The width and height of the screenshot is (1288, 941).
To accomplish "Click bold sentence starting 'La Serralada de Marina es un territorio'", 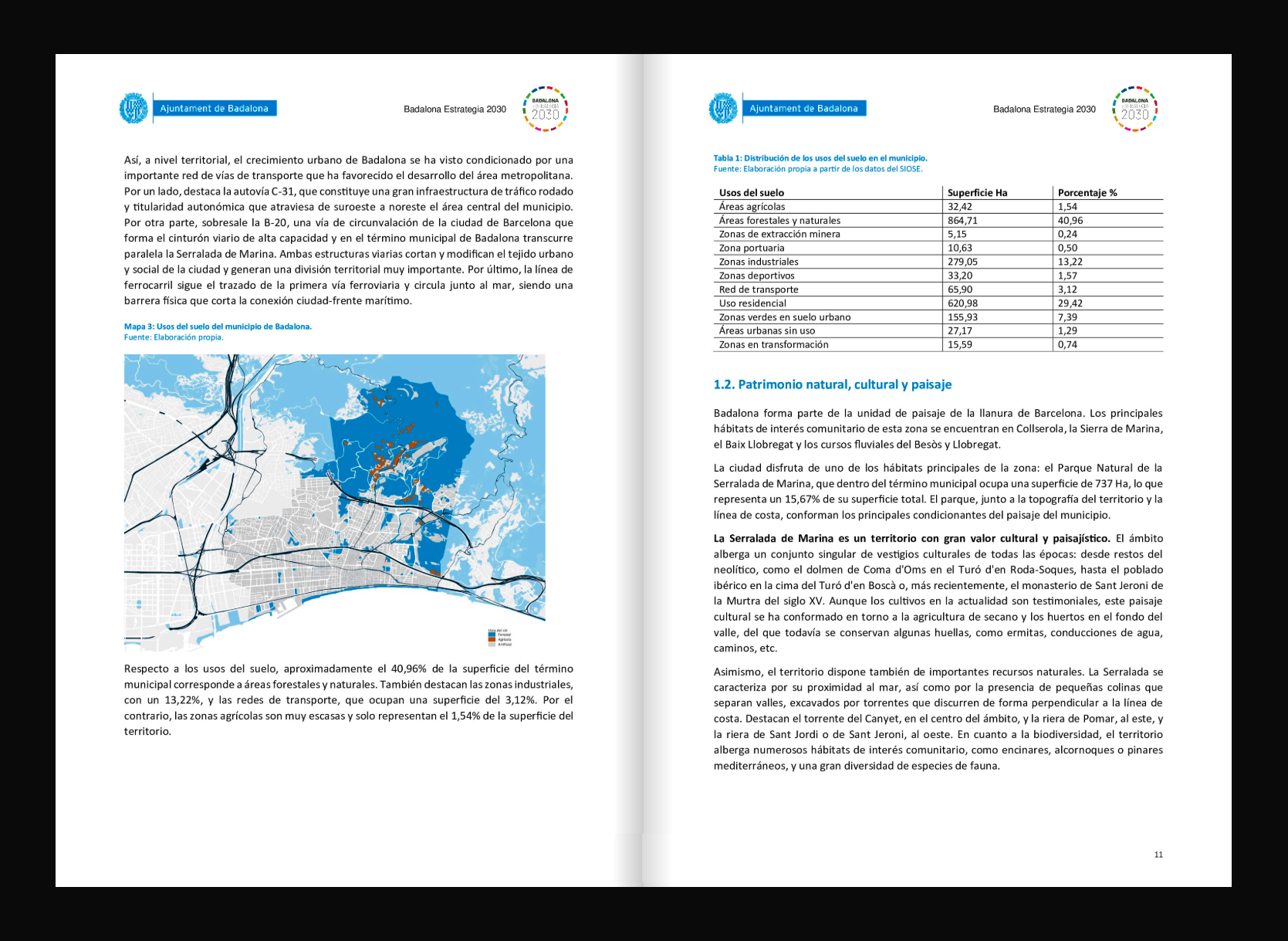I will (x=912, y=539).
